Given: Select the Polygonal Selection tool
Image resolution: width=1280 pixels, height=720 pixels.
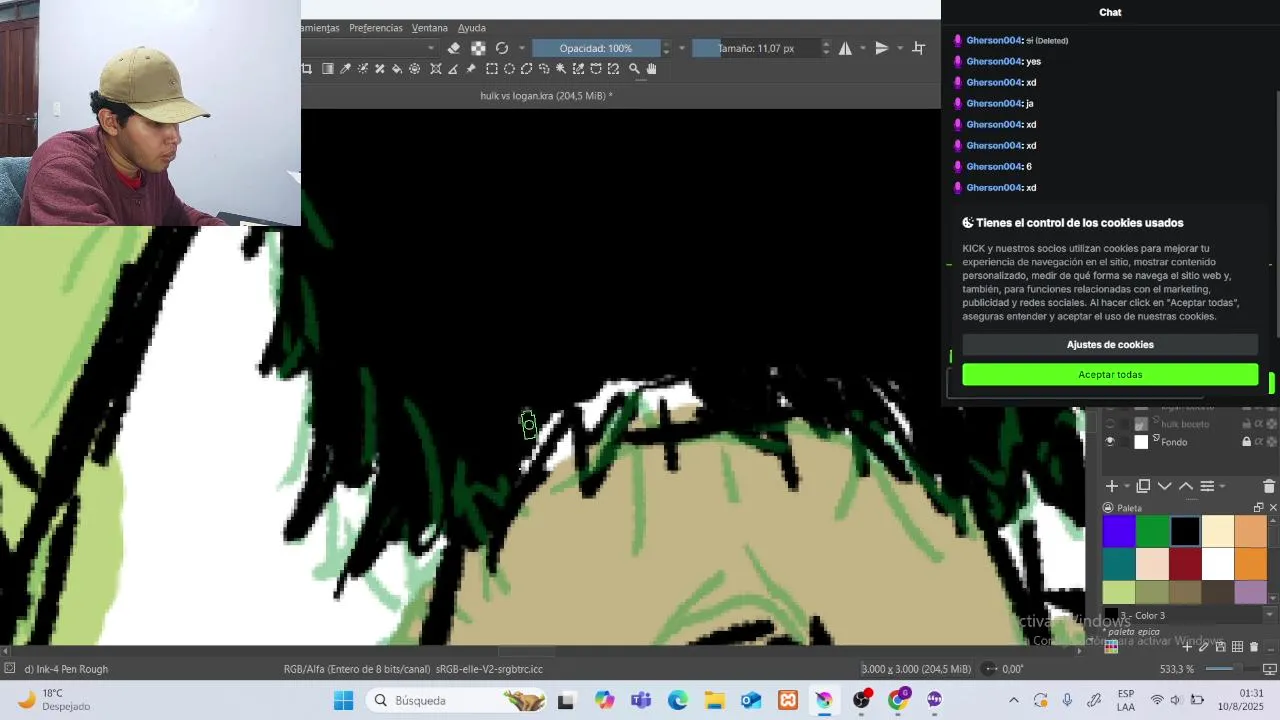Looking at the screenshot, I should pyautogui.click(x=527, y=69).
